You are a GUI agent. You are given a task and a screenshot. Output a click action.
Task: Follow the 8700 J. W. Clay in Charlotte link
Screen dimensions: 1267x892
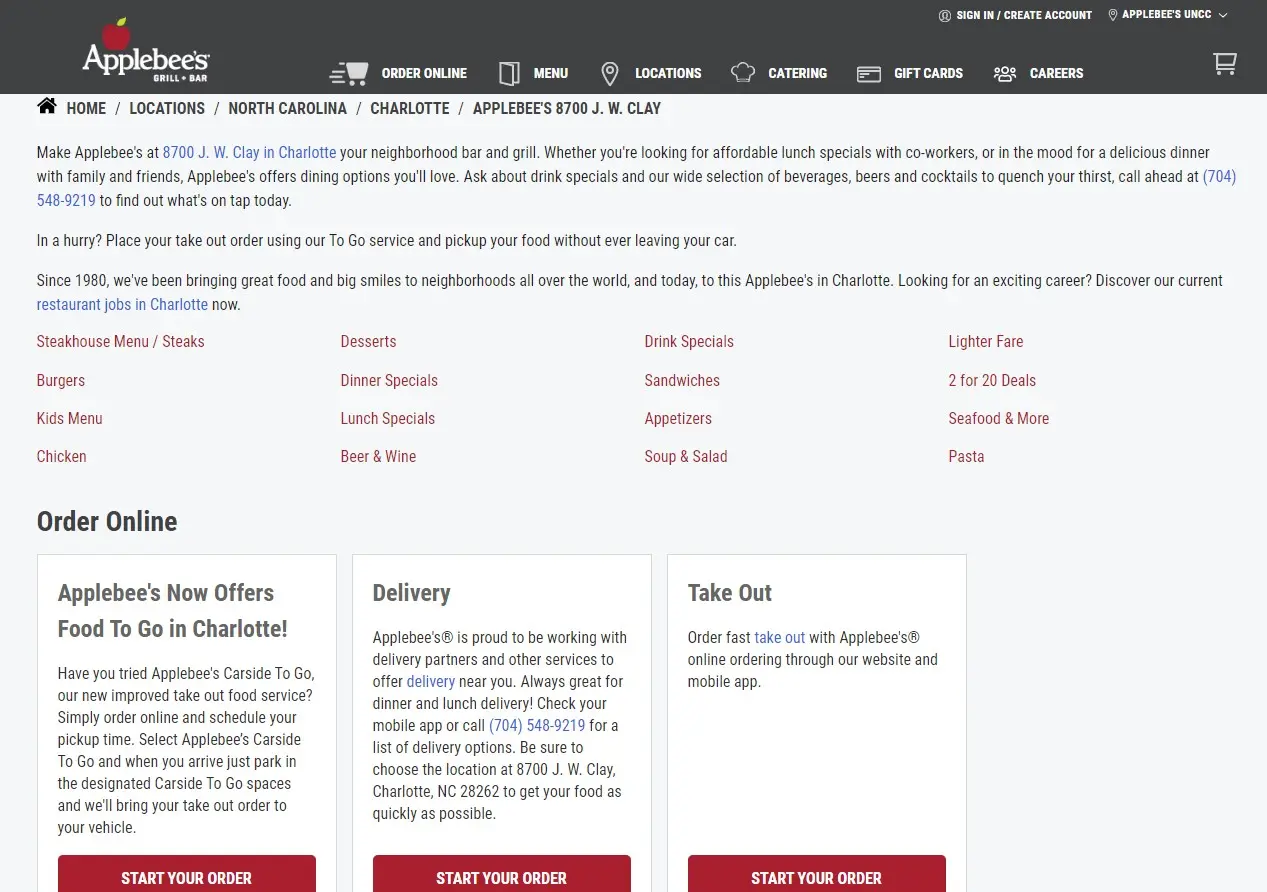click(x=249, y=153)
